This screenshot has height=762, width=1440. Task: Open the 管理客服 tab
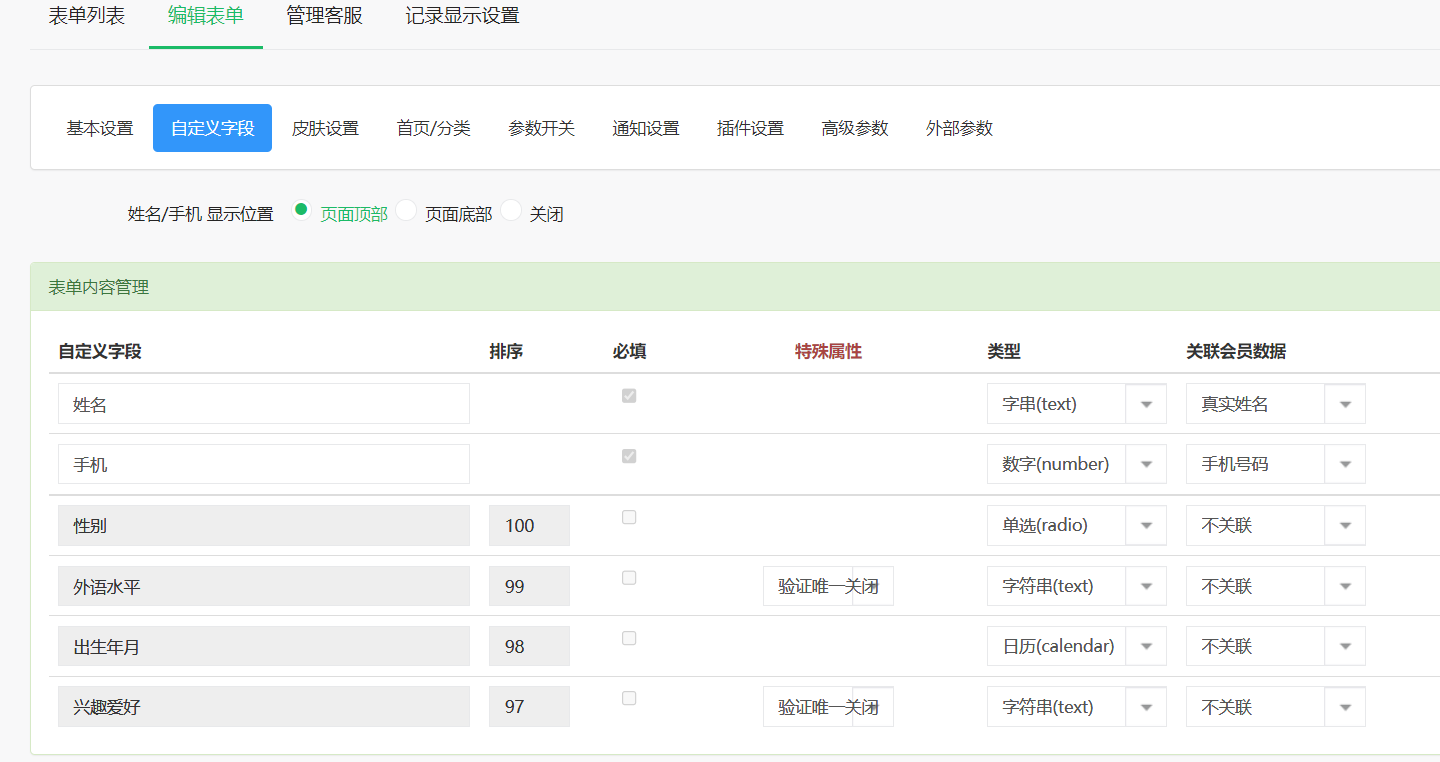(x=324, y=16)
